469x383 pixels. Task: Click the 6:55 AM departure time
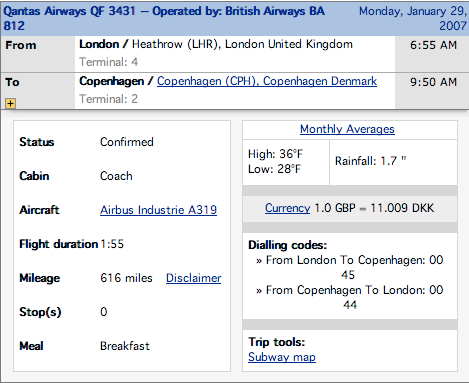(433, 45)
